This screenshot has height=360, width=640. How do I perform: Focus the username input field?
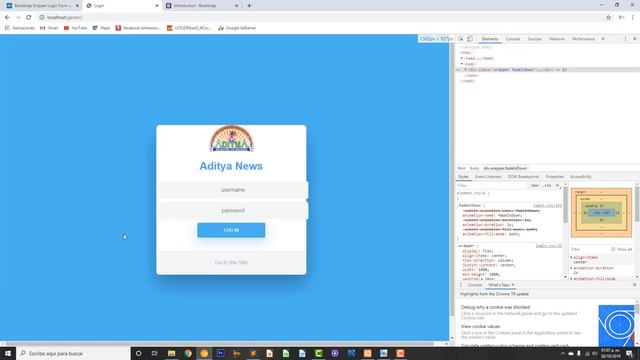point(233,190)
